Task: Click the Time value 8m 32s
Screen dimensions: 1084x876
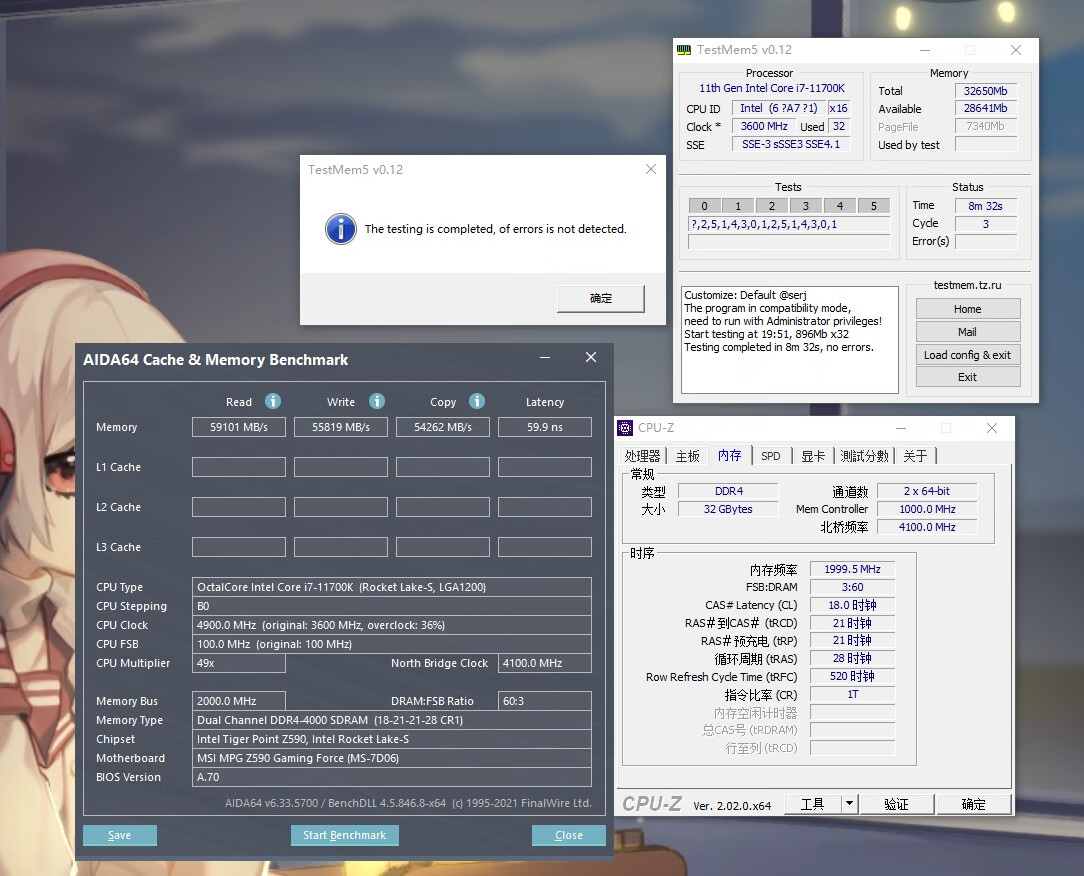Action: click(x=986, y=206)
